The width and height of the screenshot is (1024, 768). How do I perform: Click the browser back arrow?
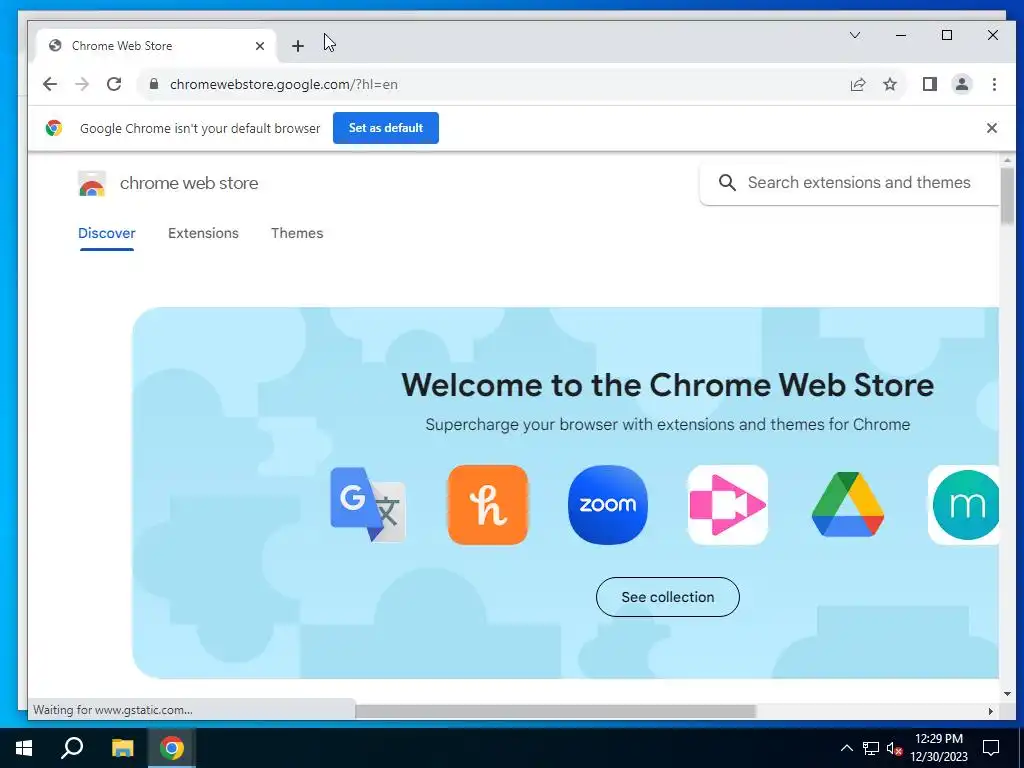pos(50,84)
